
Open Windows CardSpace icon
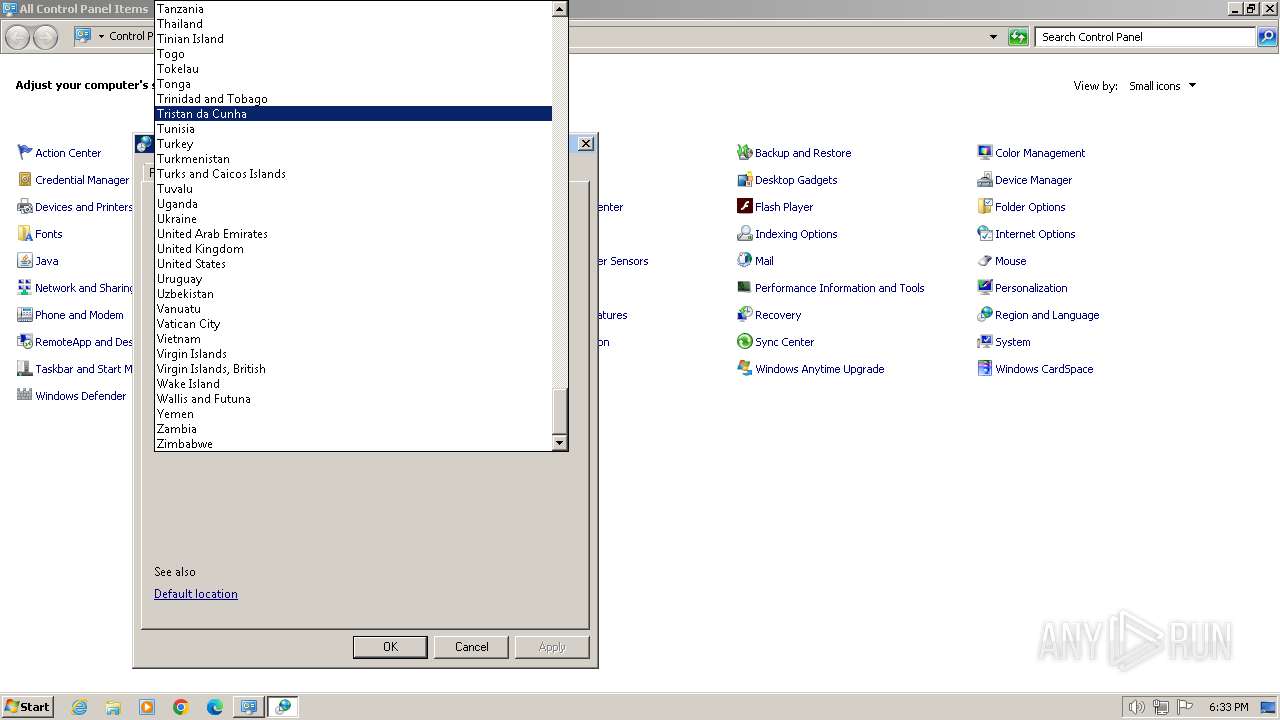tap(985, 369)
